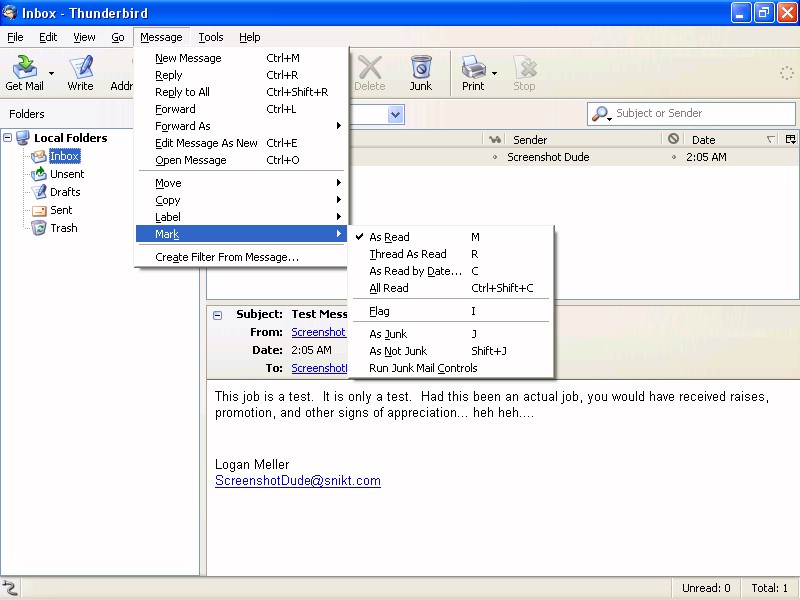The width and height of the screenshot is (800, 600).
Task: Open the View menu
Action: coord(84,37)
